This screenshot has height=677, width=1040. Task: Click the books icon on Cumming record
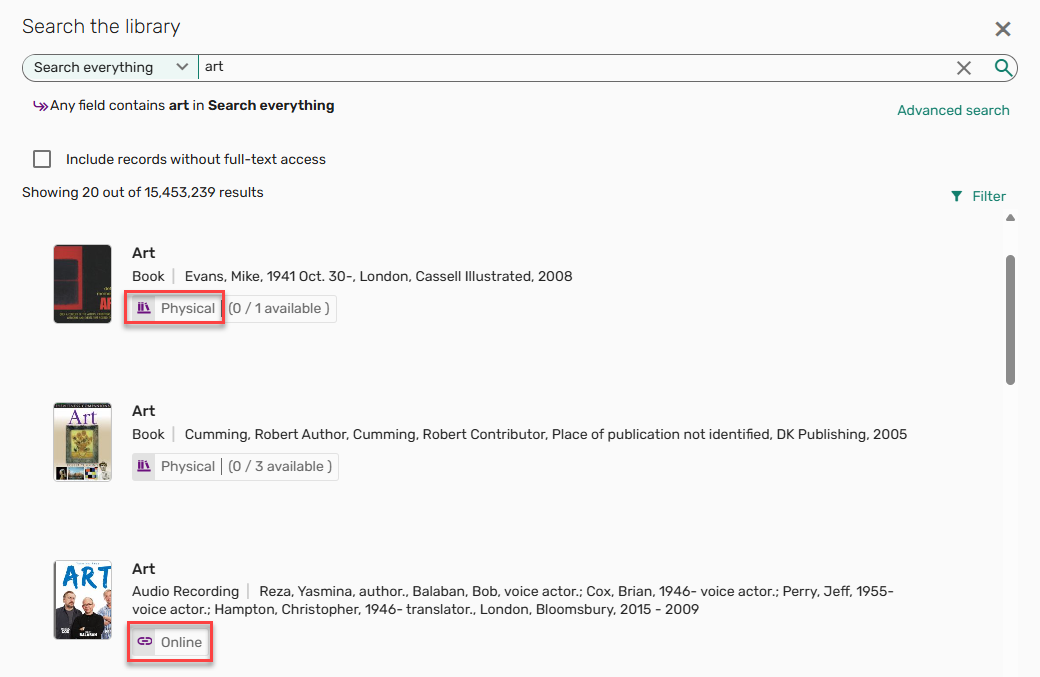click(x=144, y=466)
